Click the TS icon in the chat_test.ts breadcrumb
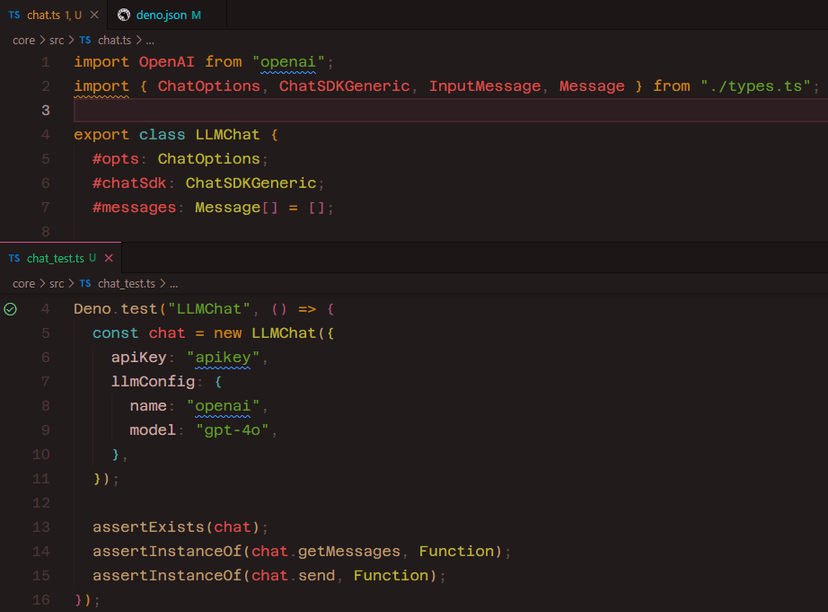The image size is (828, 612). 85,284
